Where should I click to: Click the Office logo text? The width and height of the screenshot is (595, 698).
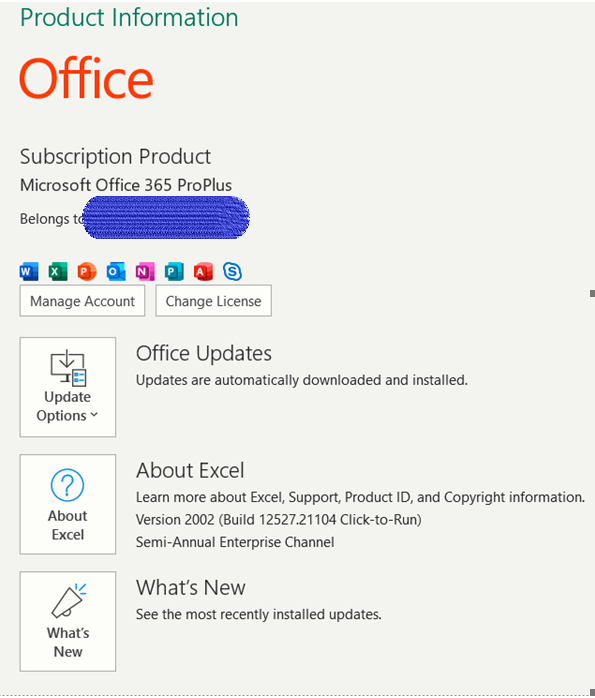pos(86,78)
